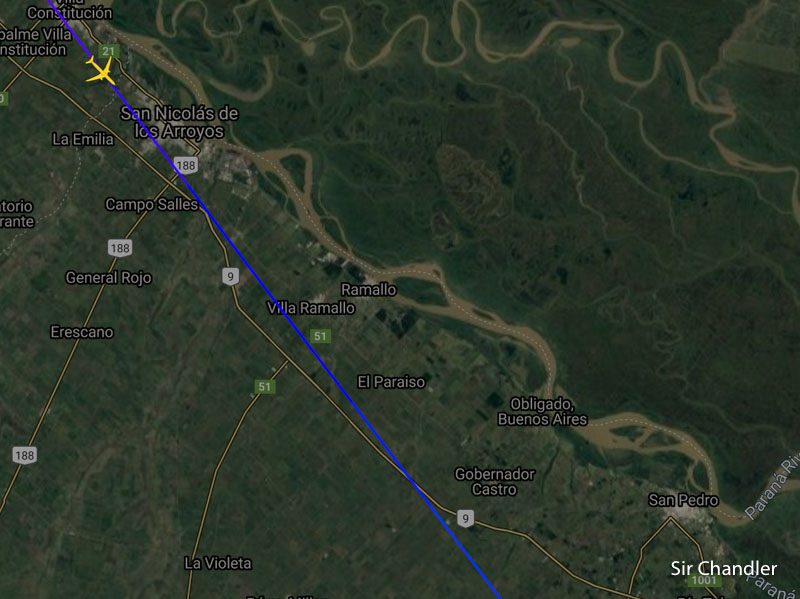Click route 9 shield near General Rojo
The image size is (800, 599).
(x=231, y=277)
